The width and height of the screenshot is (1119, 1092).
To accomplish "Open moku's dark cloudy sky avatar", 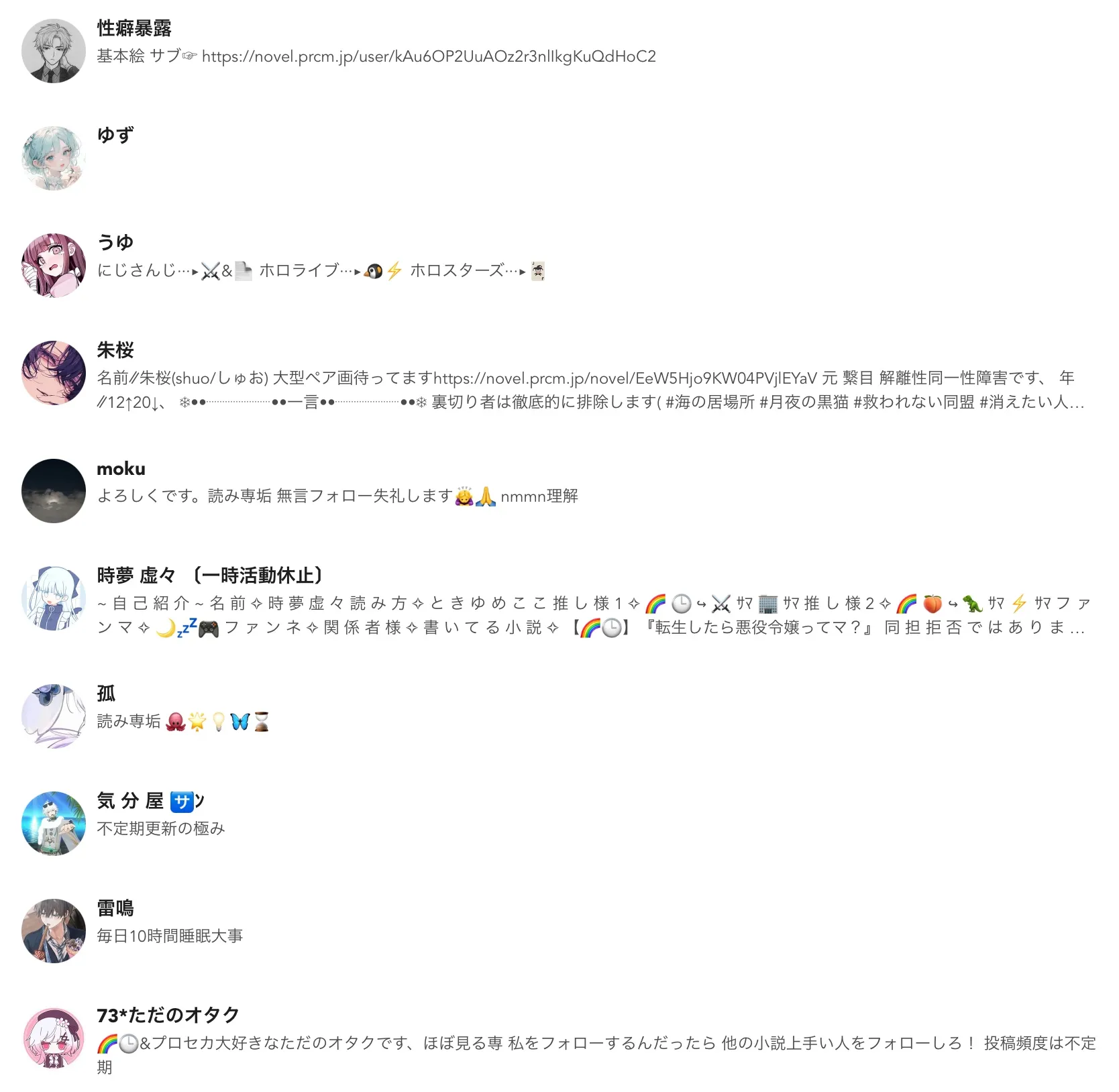I will (x=54, y=491).
